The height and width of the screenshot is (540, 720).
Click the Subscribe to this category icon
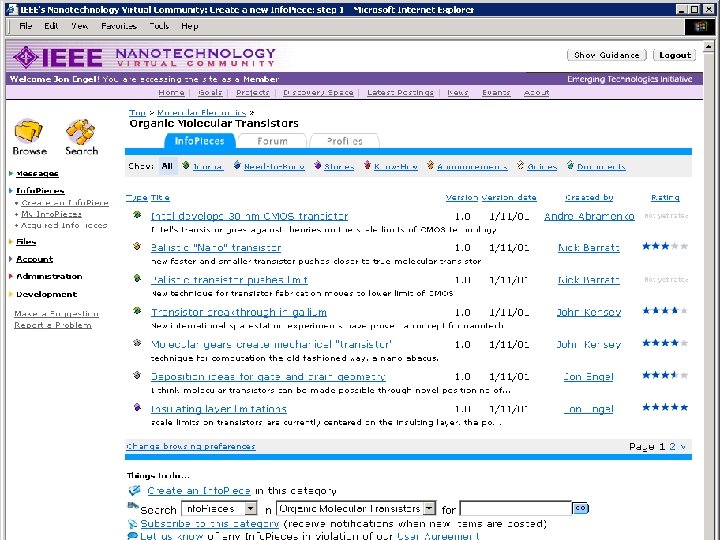132,523
